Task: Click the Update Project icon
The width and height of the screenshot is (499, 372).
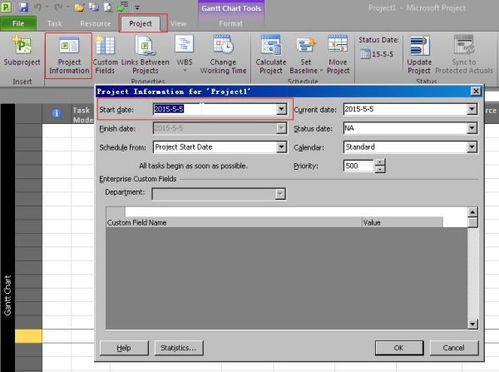Action: pos(419,55)
